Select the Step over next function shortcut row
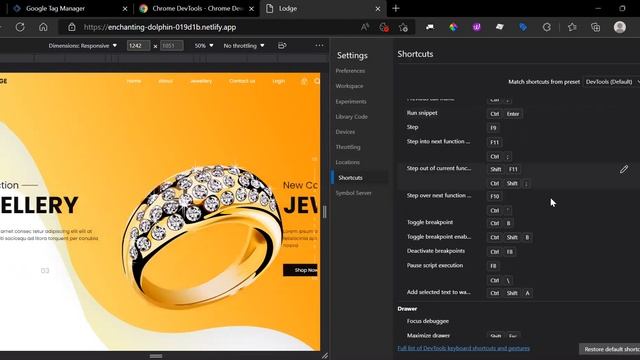Image resolution: width=640 pixels, height=360 pixels. coord(518,203)
